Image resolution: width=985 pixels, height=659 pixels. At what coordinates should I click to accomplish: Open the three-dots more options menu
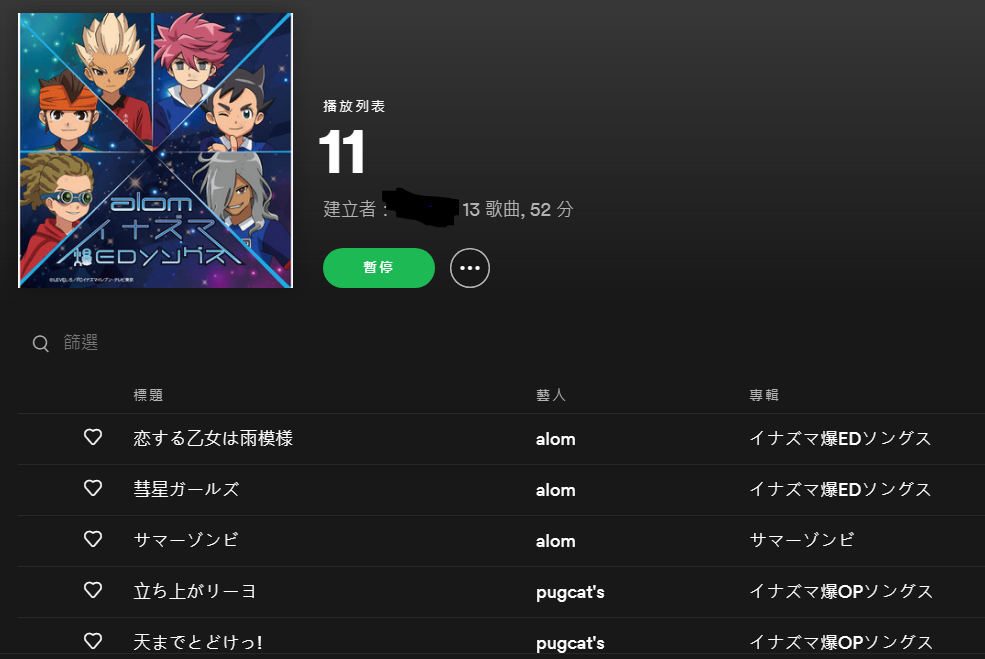[470, 268]
